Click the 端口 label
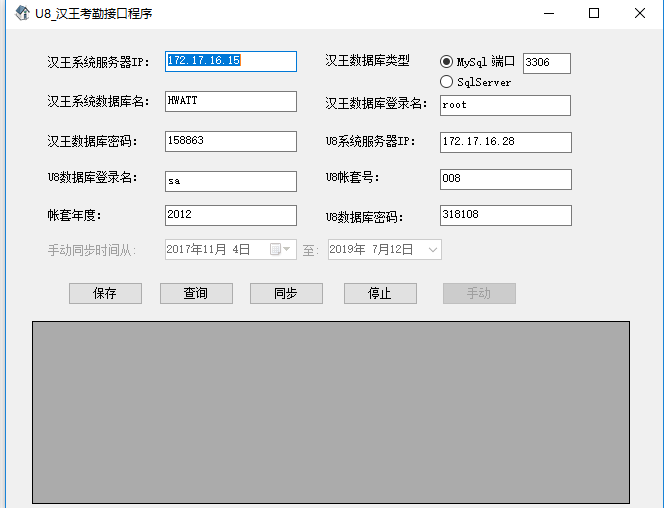 point(503,62)
